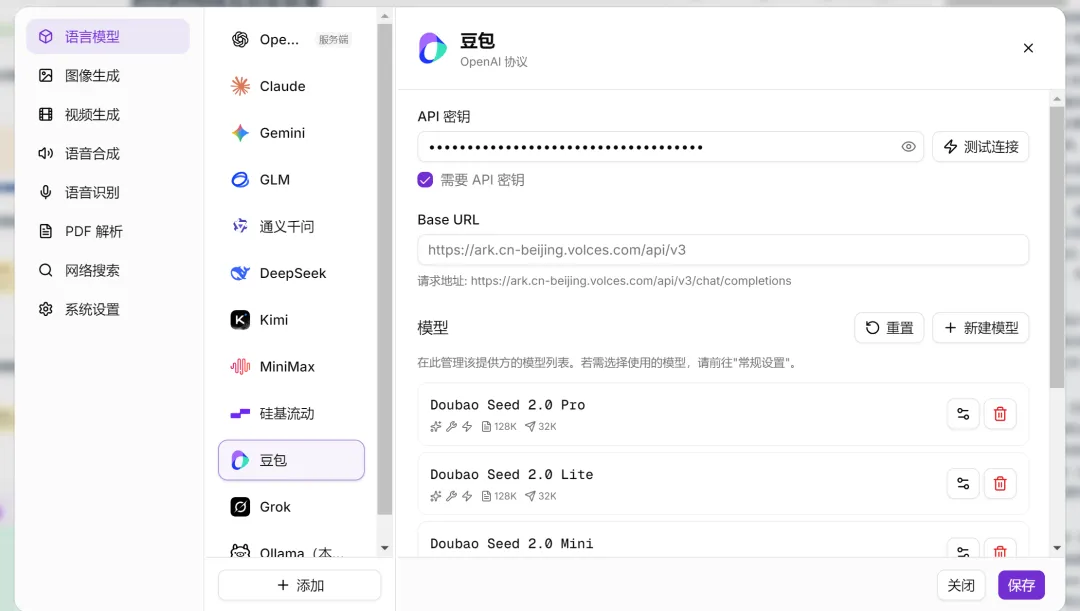This screenshot has height=611, width=1080.
Task: Click the settings panel scroll-up arrow
Action: click(x=1057, y=99)
